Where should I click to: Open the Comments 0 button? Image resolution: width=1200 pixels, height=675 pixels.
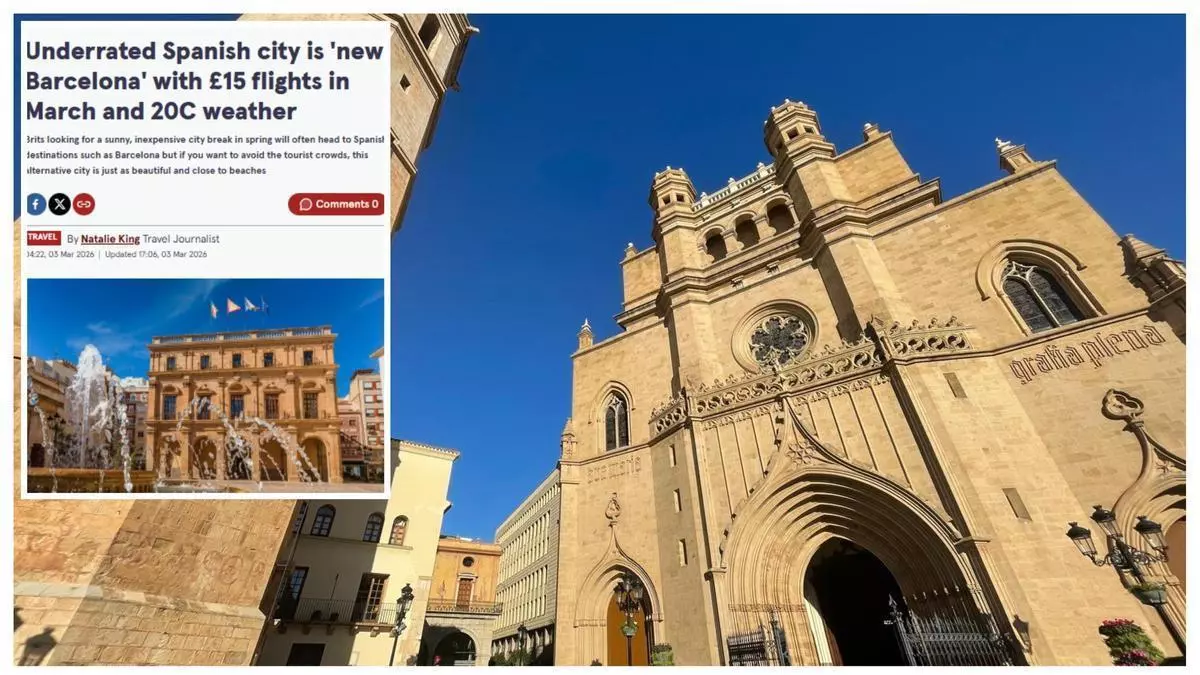336,204
